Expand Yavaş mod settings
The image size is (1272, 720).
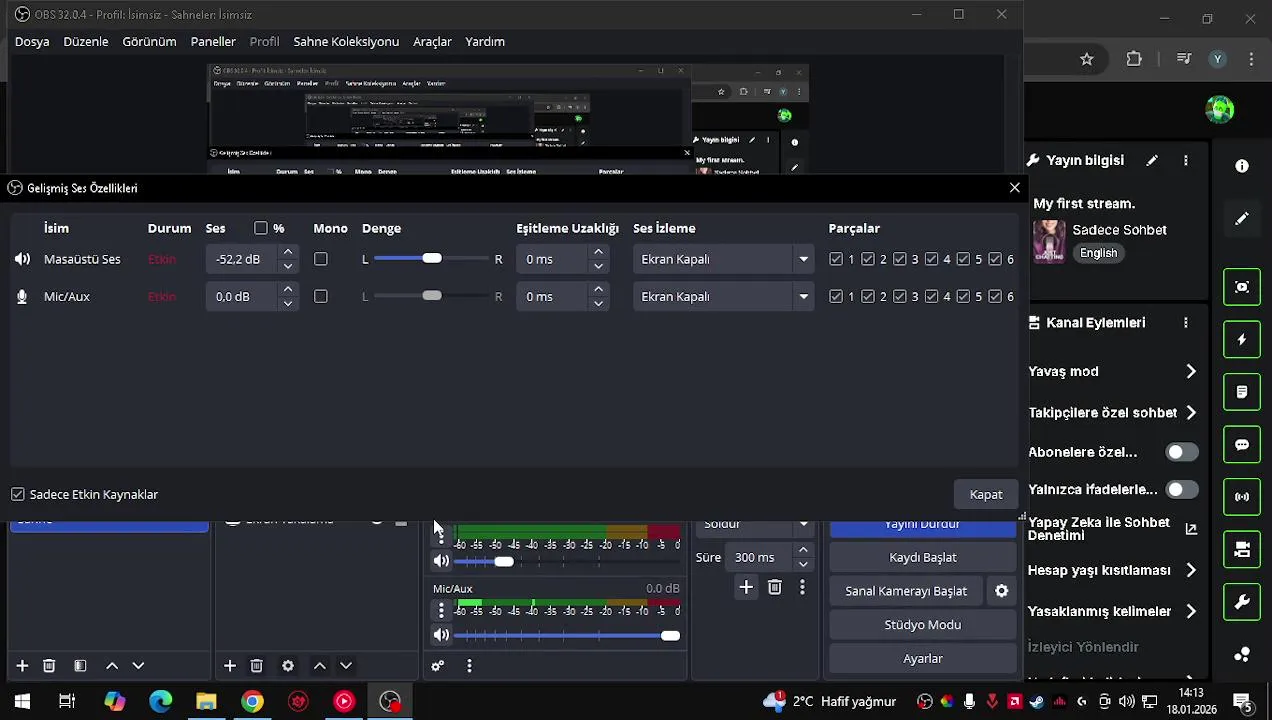1191,372
